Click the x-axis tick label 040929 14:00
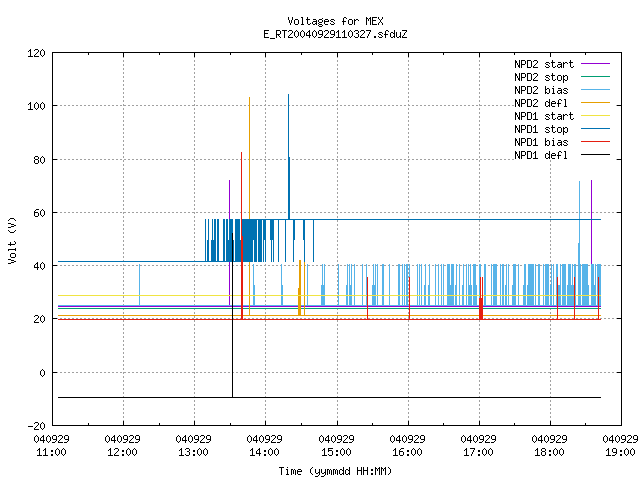Viewport: 640px width, 480px height. (264, 446)
